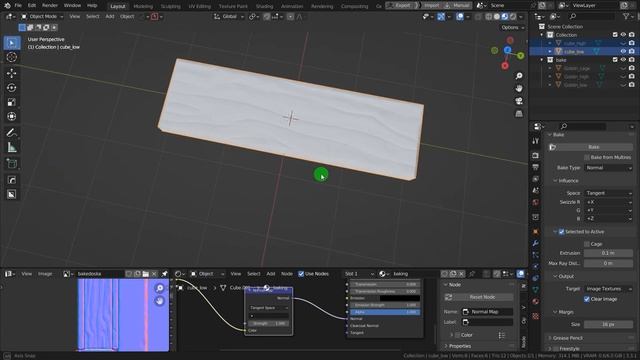
Task: Open the Object properties tab
Action: 536,231
